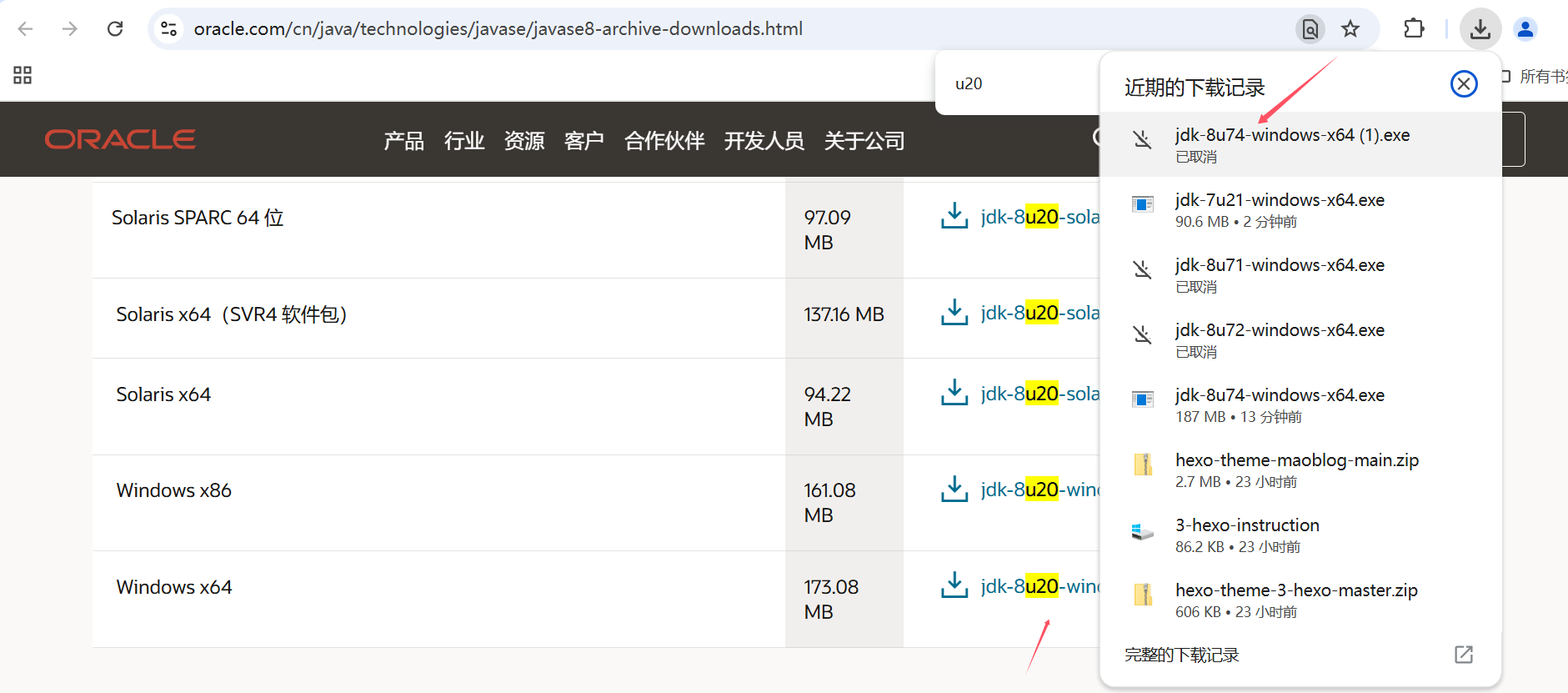
Task: Click the 161.08 MB size cell
Action: tap(844, 503)
